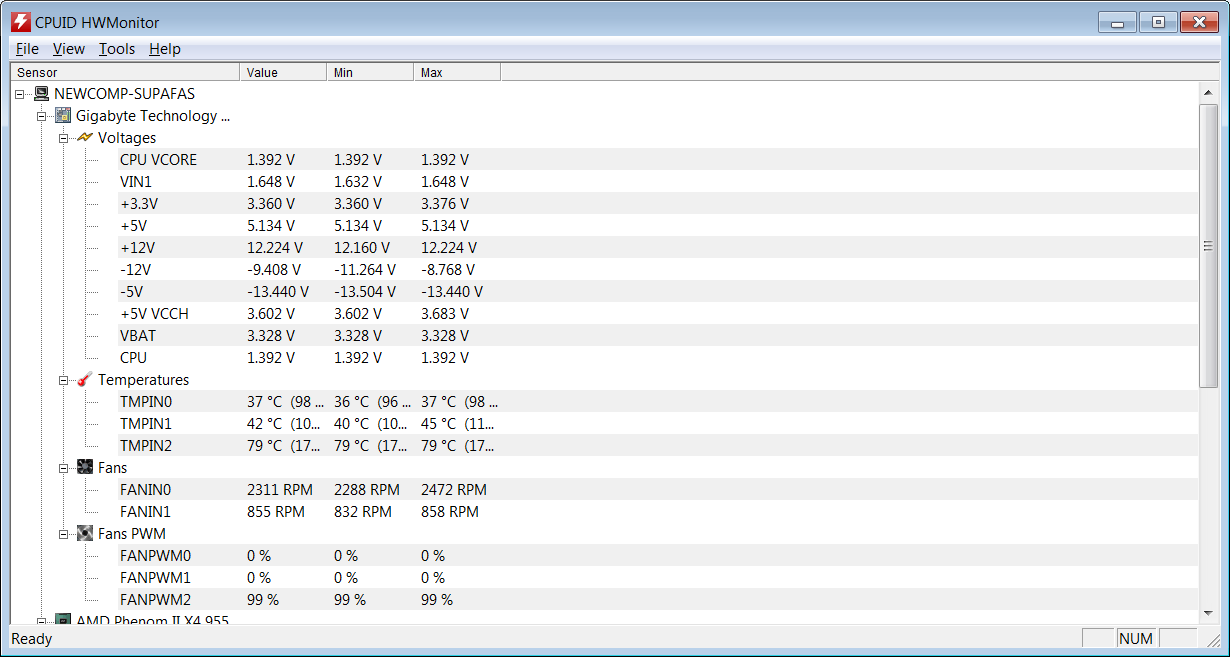Click the Voltages lightning icon

coord(85,138)
